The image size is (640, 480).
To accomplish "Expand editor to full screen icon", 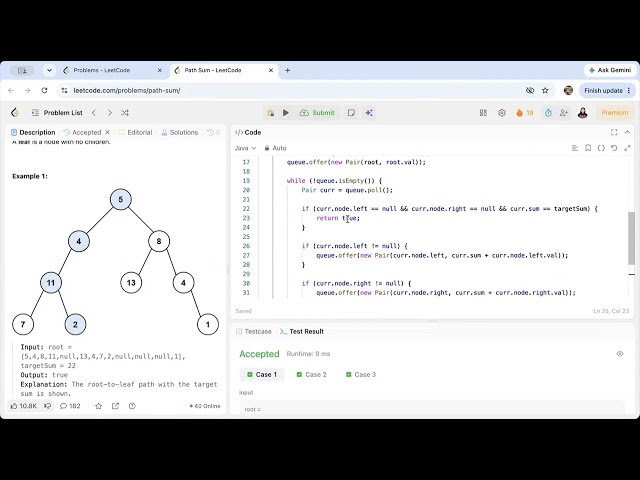I will point(627,148).
